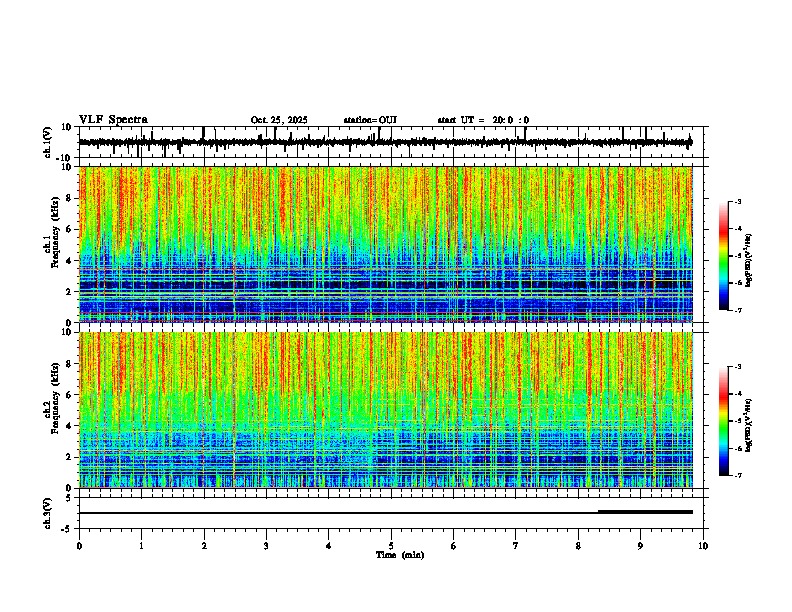Click the "-3" label on ch.2 colorbar
Screen dimensions: 792x612
(x=737, y=367)
